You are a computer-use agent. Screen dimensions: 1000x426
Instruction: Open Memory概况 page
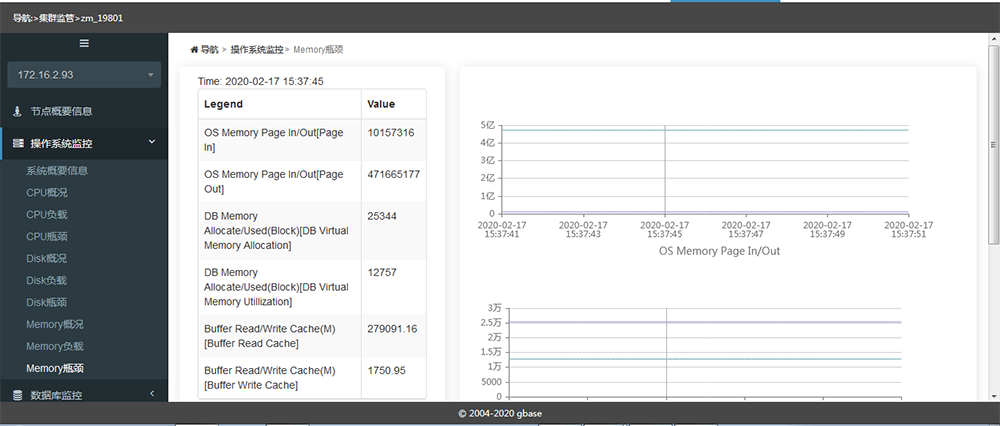(x=55, y=325)
